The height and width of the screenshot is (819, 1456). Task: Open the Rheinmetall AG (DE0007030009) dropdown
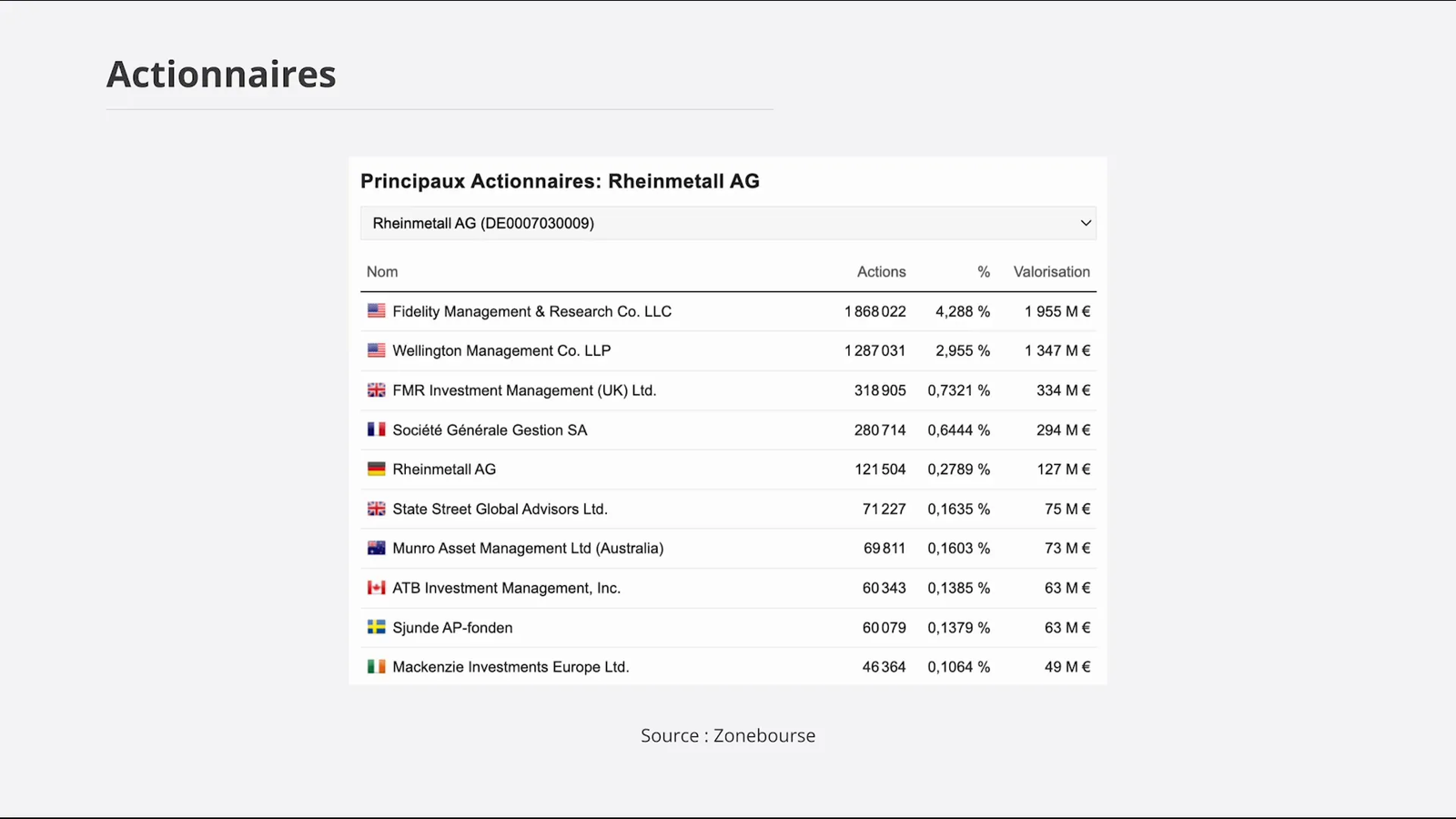point(728,223)
